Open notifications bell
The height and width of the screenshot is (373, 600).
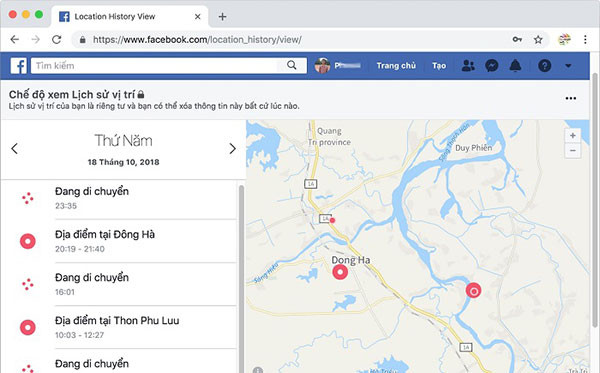coord(515,66)
